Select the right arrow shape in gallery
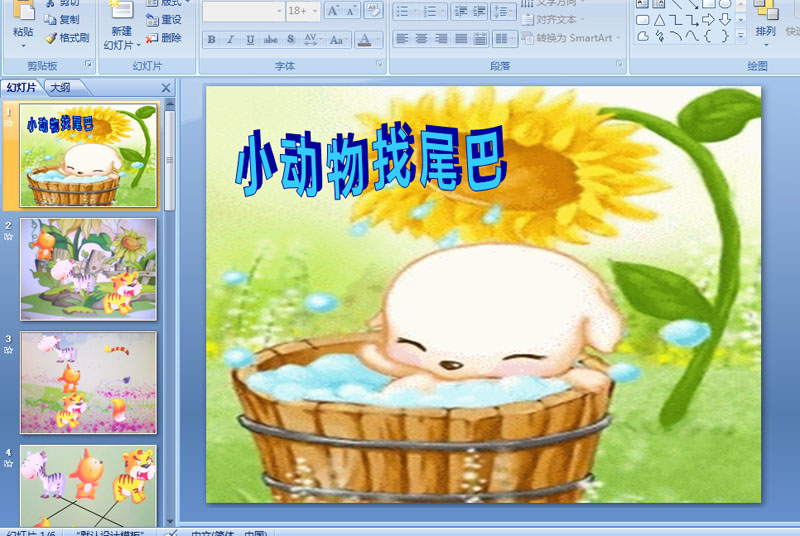The height and width of the screenshot is (536, 800). 708,19
